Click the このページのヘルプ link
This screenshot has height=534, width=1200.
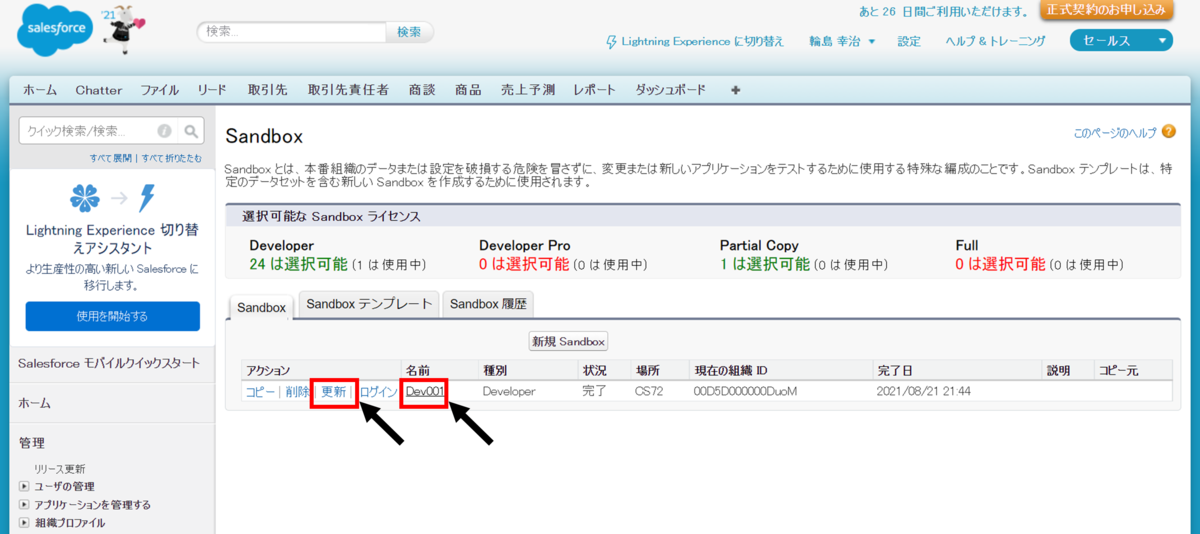[x=1115, y=133]
